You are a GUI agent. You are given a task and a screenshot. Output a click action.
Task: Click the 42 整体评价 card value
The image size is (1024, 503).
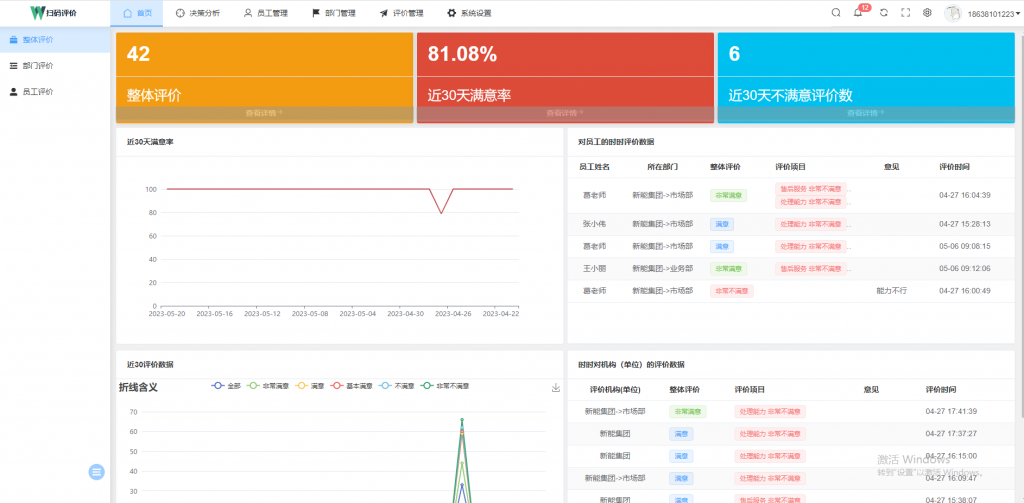point(138,54)
